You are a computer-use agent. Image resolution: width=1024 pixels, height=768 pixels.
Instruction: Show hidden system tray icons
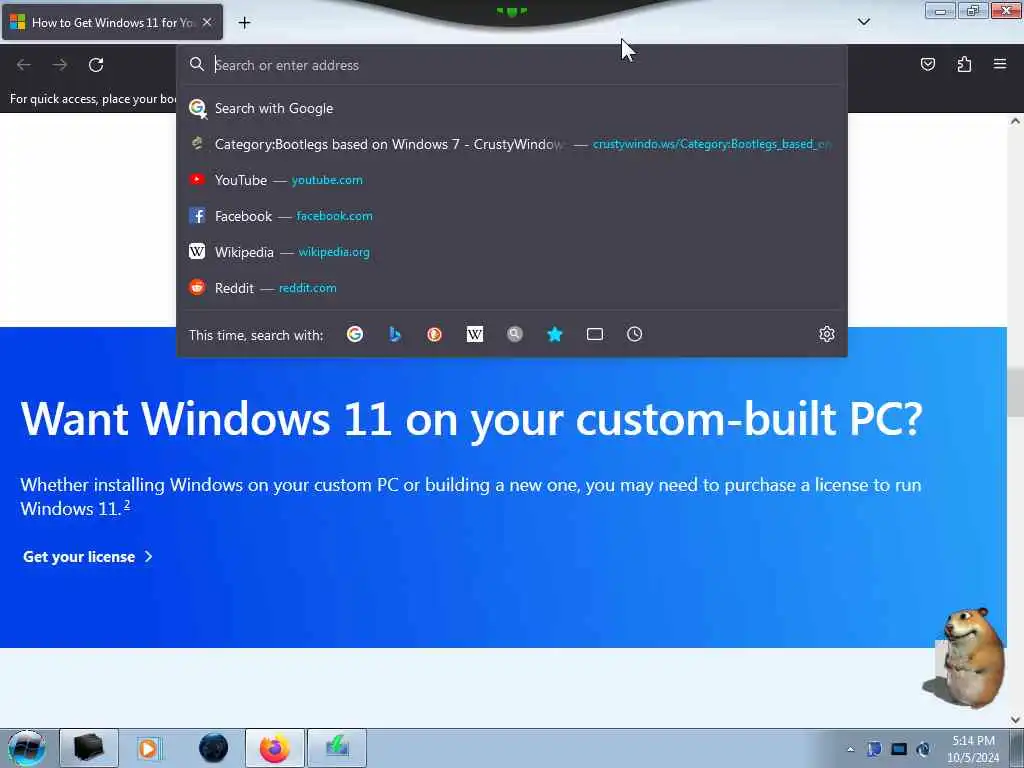(x=850, y=750)
